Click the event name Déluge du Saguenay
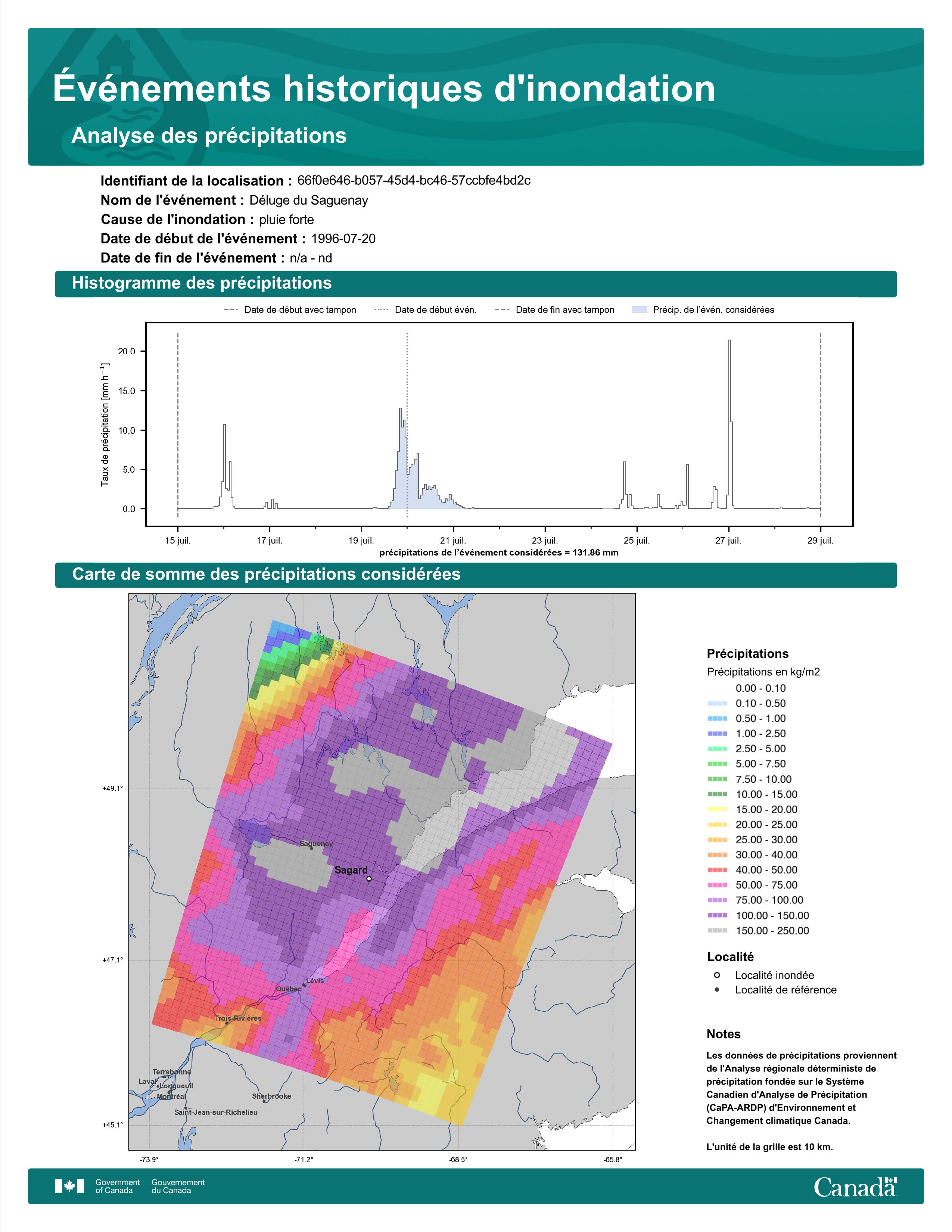952x1232 pixels. click(308, 200)
